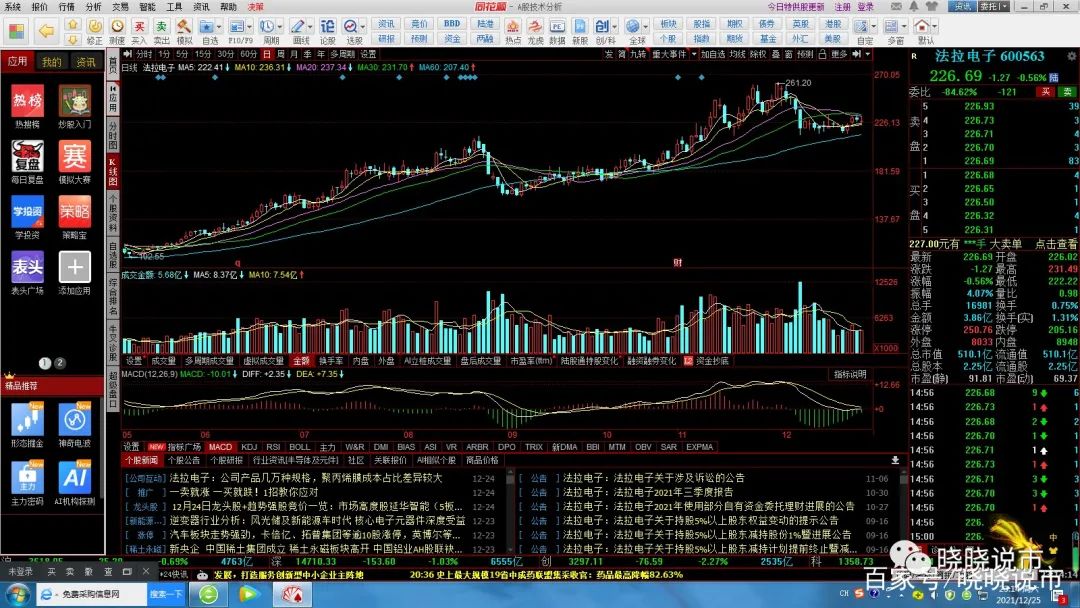
Task: Select the 60分 chart period
Action: 248,54
